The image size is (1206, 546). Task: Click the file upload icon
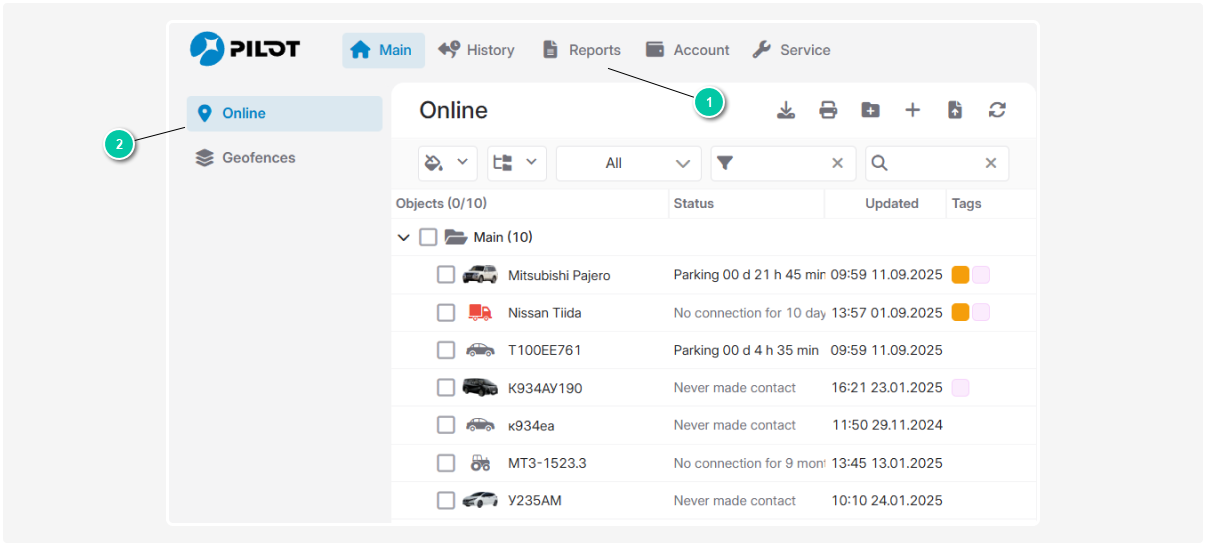(x=955, y=110)
